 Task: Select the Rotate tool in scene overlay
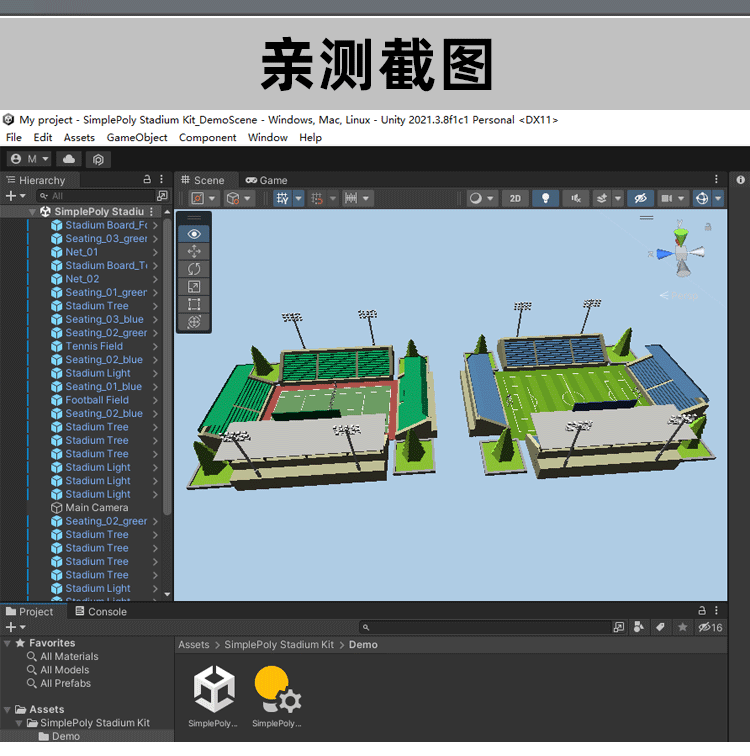pyautogui.click(x=194, y=268)
